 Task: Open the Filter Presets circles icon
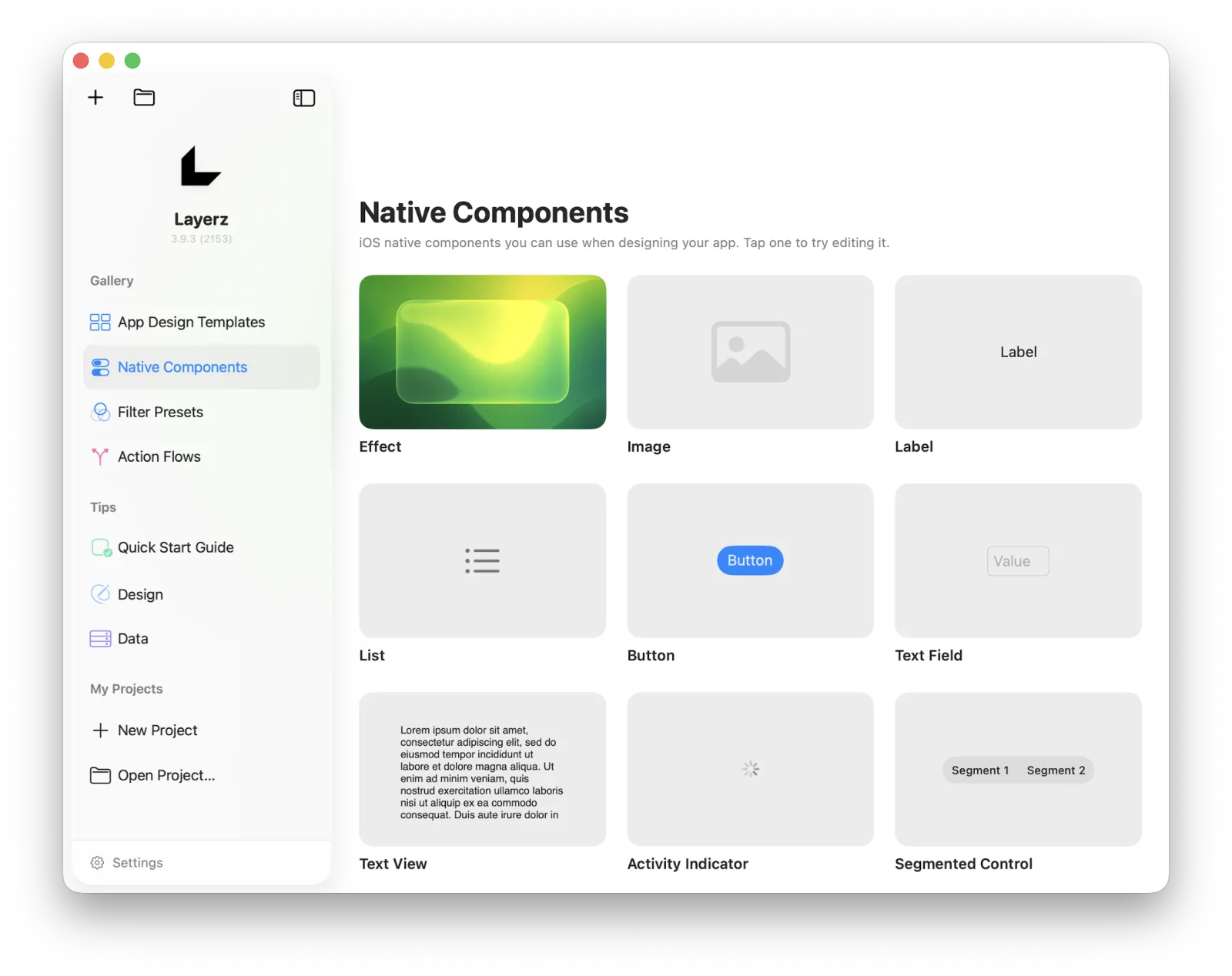coord(100,412)
